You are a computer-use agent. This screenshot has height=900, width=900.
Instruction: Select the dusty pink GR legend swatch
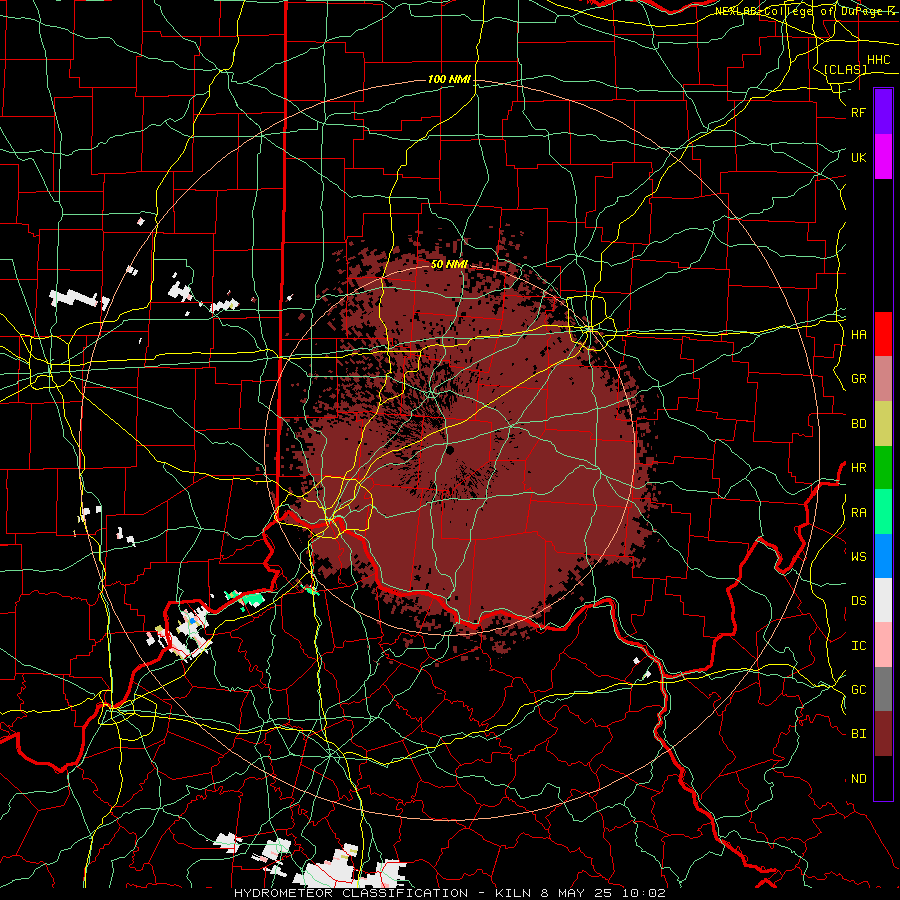tap(883, 378)
